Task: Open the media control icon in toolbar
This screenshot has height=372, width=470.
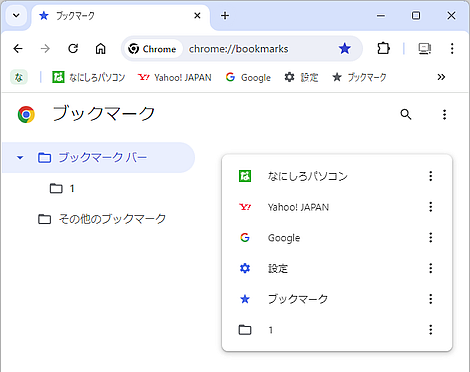Action: click(x=425, y=49)
